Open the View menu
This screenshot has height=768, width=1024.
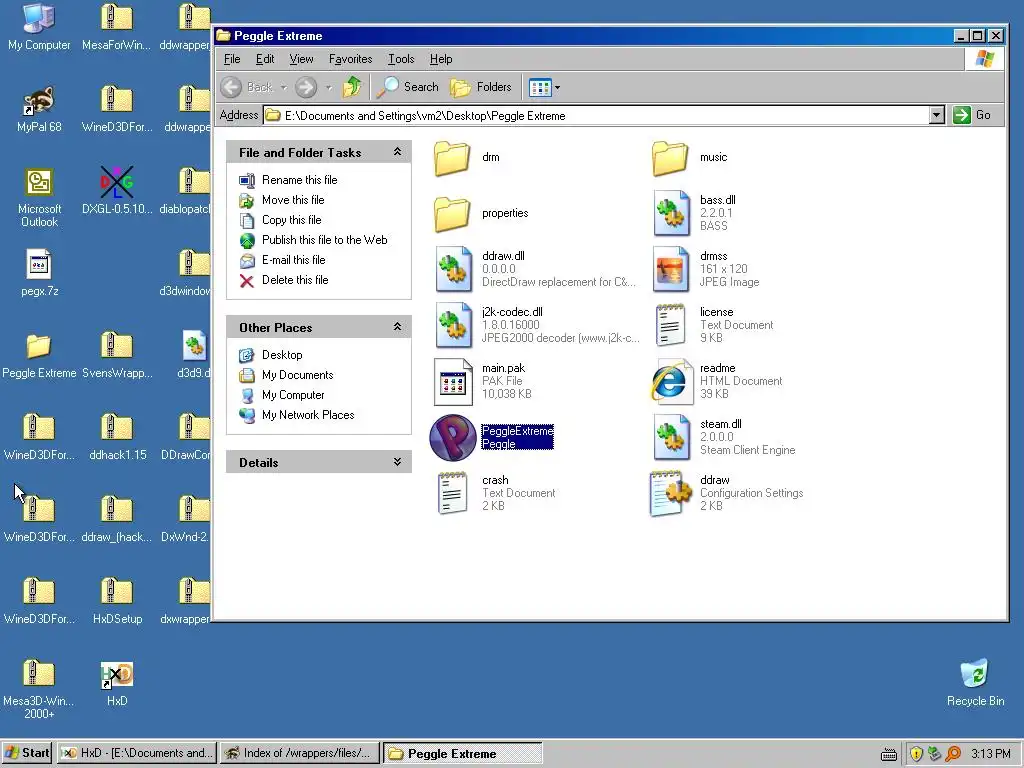click(x=301, y=59)
